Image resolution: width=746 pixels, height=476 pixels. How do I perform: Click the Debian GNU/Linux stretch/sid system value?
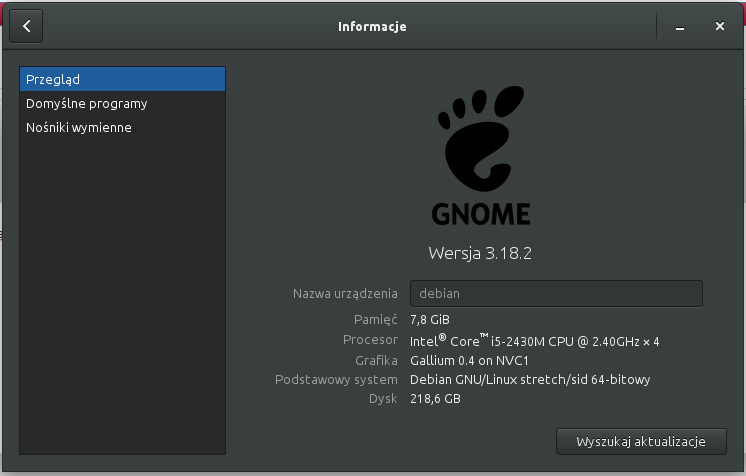coord(530,380)
